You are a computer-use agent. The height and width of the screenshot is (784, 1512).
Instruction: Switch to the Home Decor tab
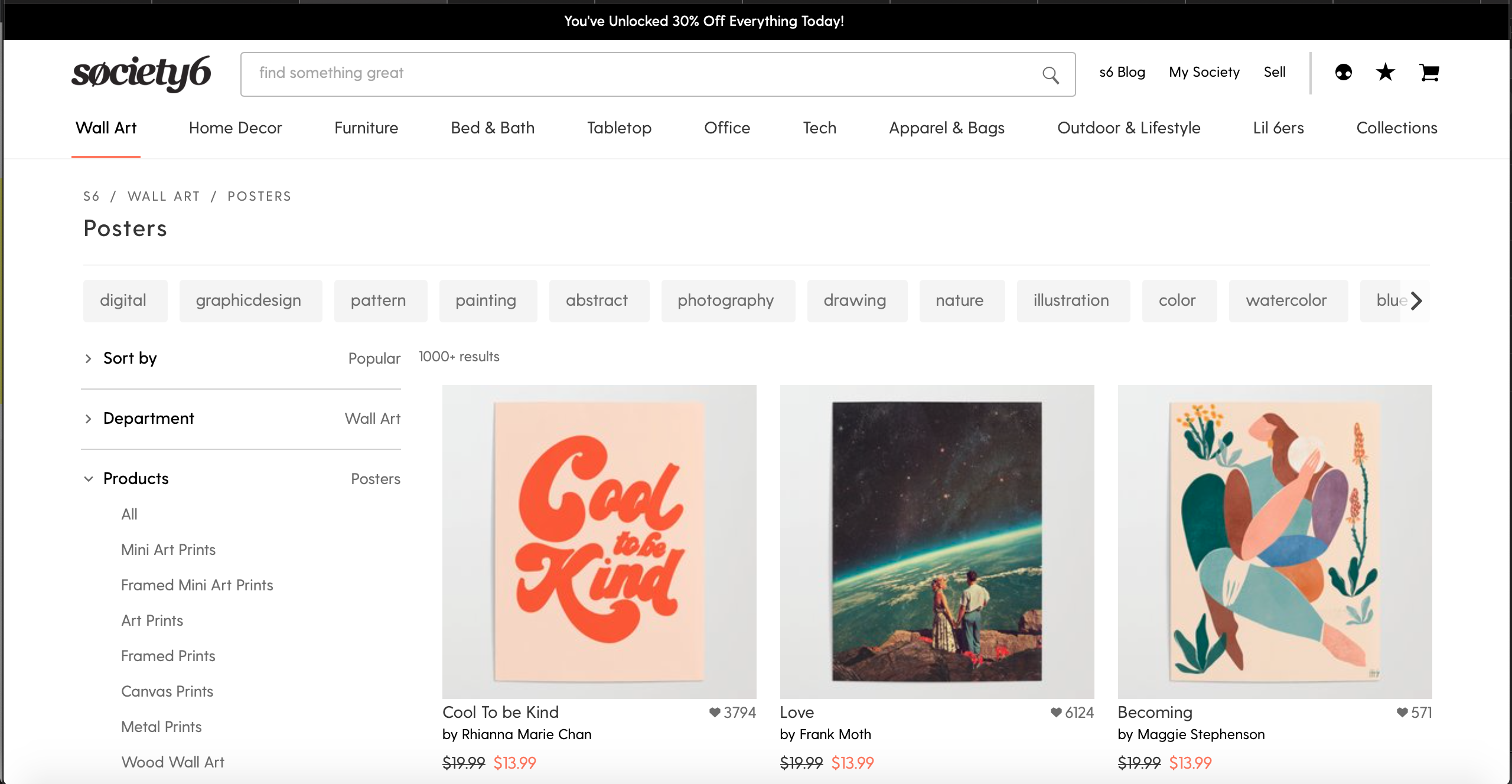pyautogui.click(x=235, y=128)
